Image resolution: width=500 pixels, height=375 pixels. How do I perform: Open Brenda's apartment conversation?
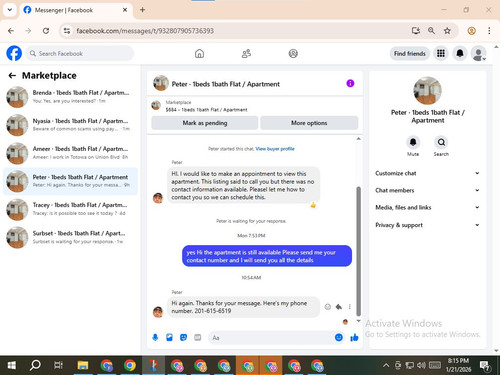[x=70, y=97]
